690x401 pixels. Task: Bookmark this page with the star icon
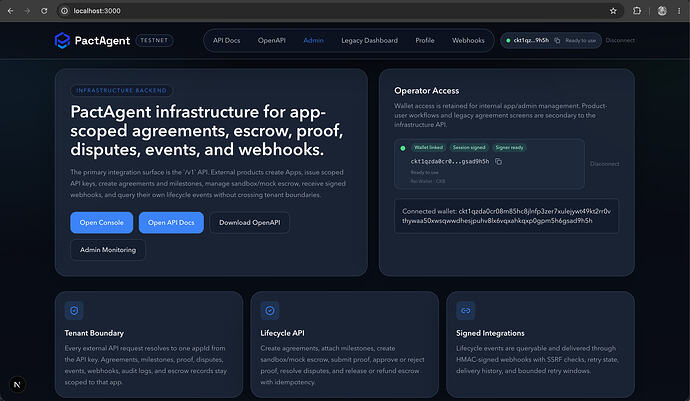click(613, 11)
